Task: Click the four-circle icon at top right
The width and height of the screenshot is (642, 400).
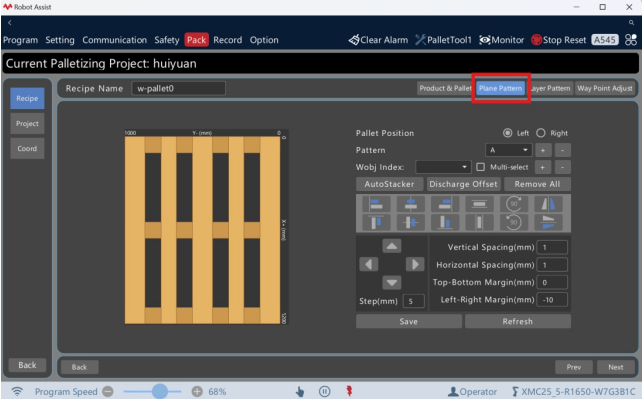Action: [x=631, y=40]
